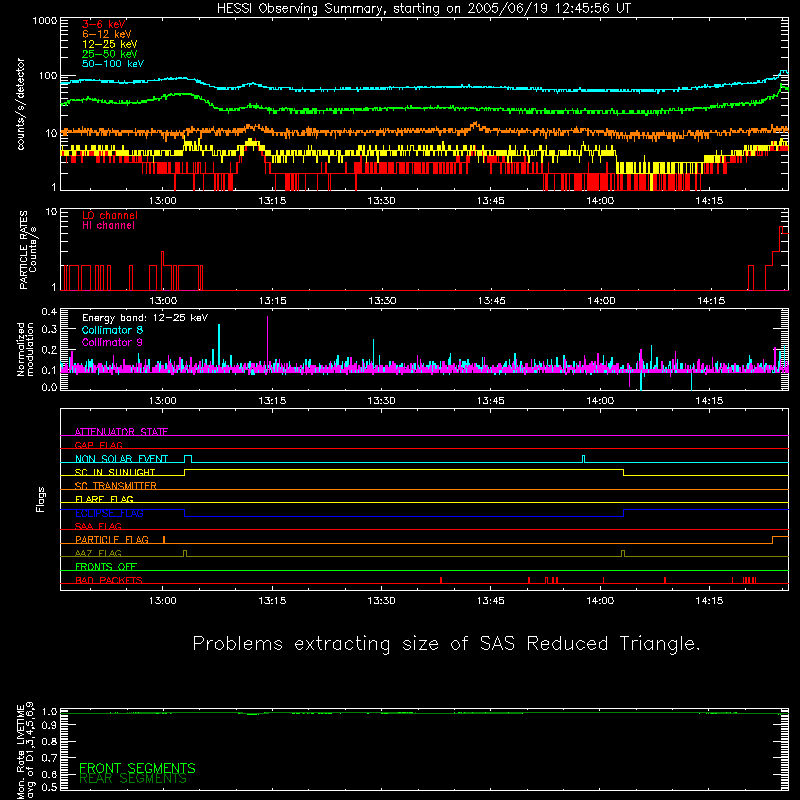The width and height of the screenshot is (800, 800).
Task: Click NON SOLAR EVENT pulse near 13:03
Action: coord(188,459)
